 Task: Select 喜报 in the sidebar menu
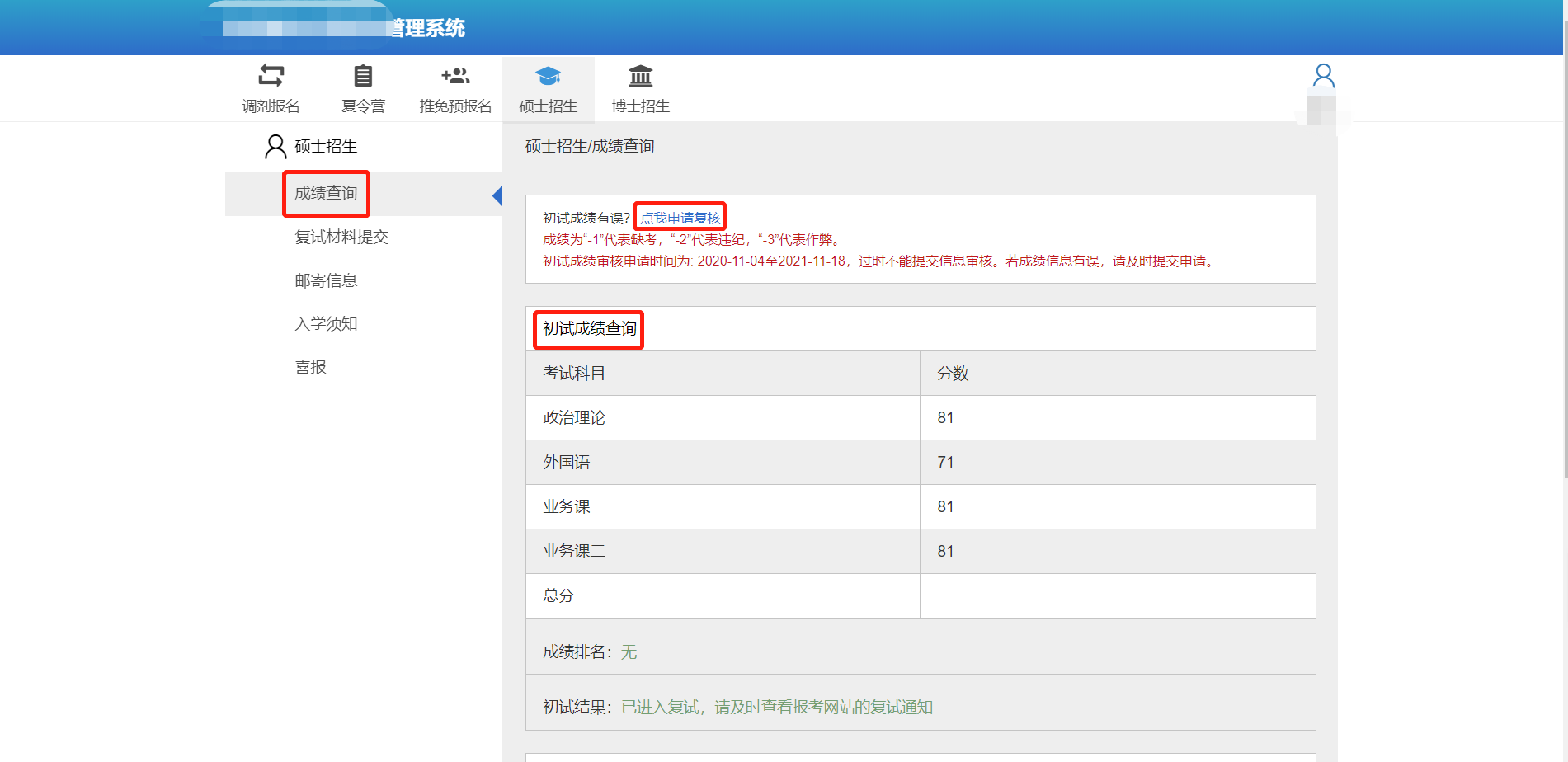(x=311, y=368)
